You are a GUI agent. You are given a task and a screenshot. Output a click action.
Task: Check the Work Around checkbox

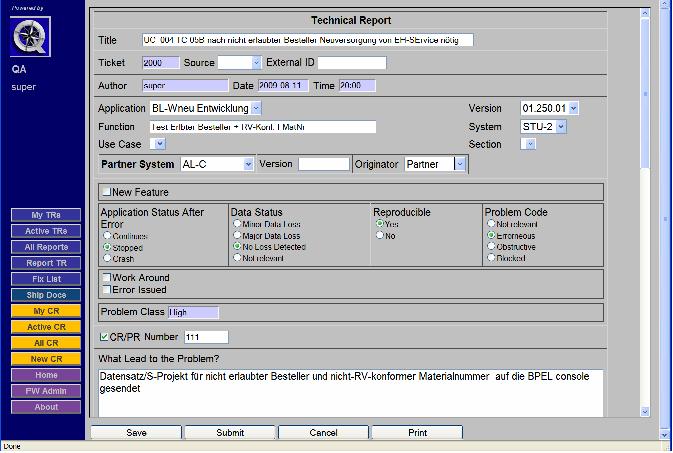click(106, 278)
